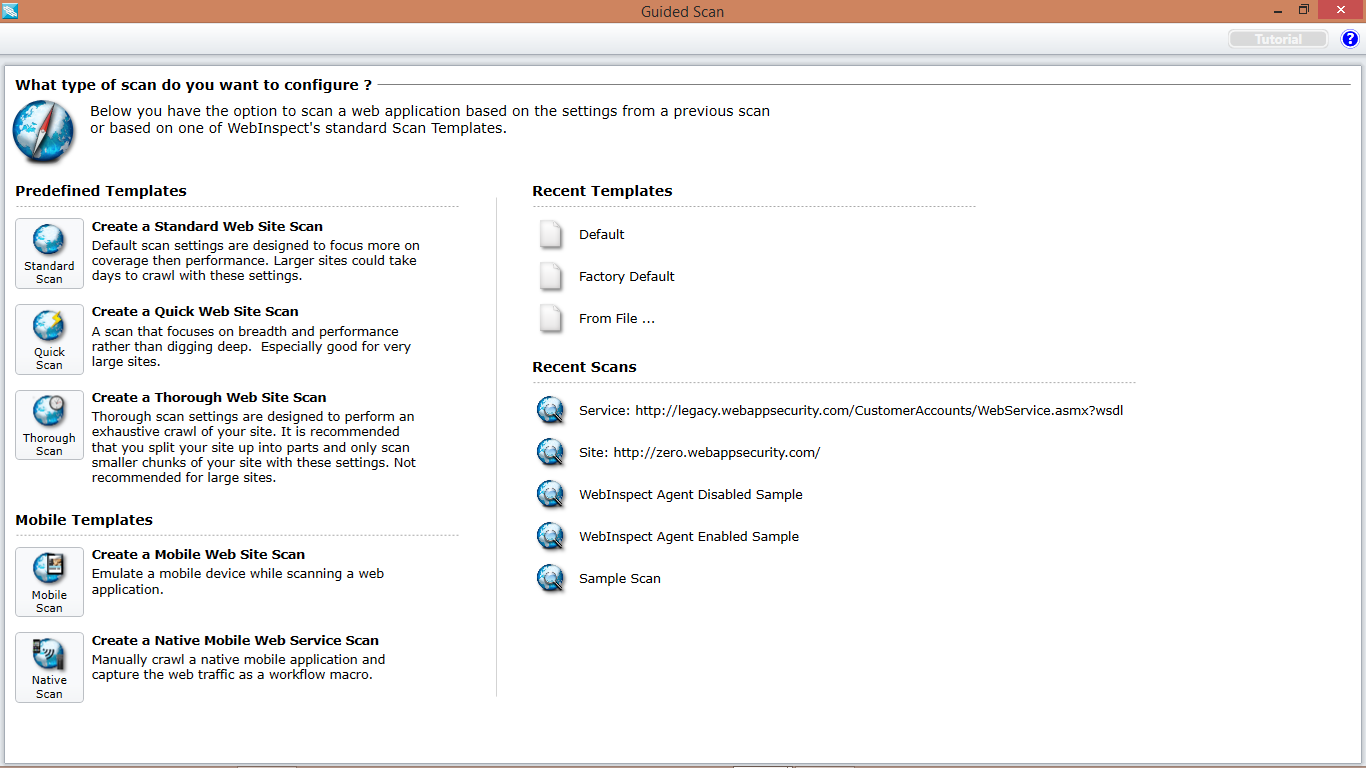
Task: Click the Standard Scan icon button
Action: (x=49, y=254)
